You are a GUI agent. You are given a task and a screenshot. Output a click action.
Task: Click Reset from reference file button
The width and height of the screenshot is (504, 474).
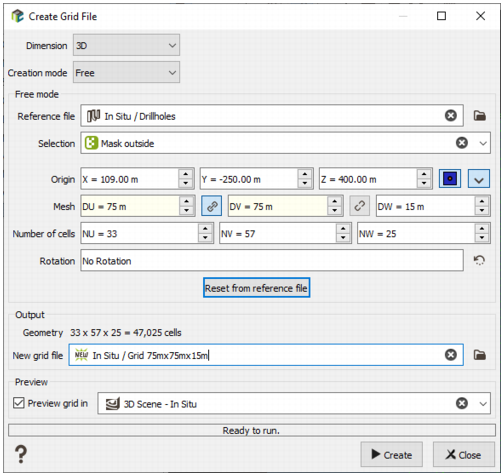point(256,288)
